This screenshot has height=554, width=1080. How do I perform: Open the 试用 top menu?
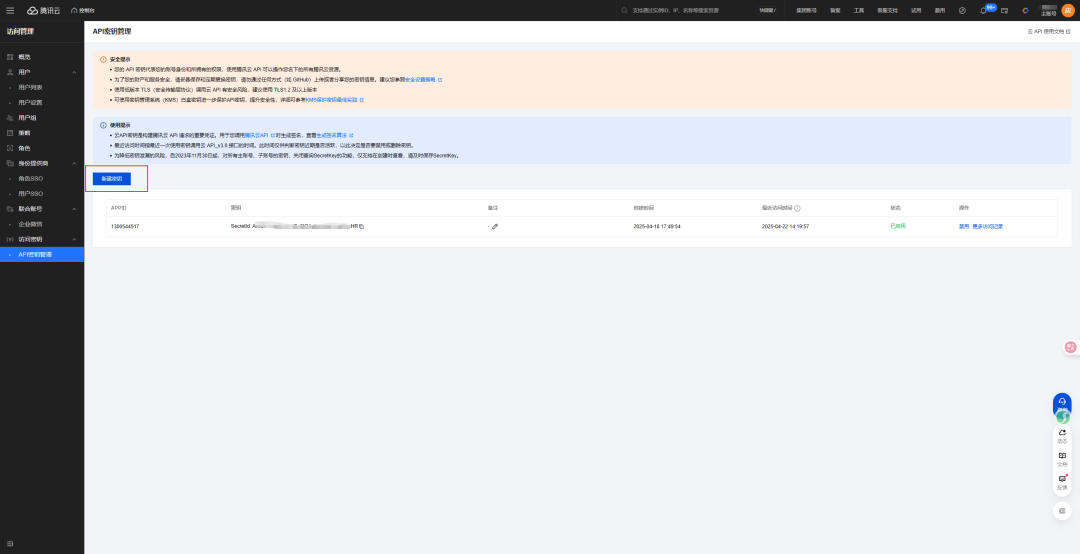915,10
